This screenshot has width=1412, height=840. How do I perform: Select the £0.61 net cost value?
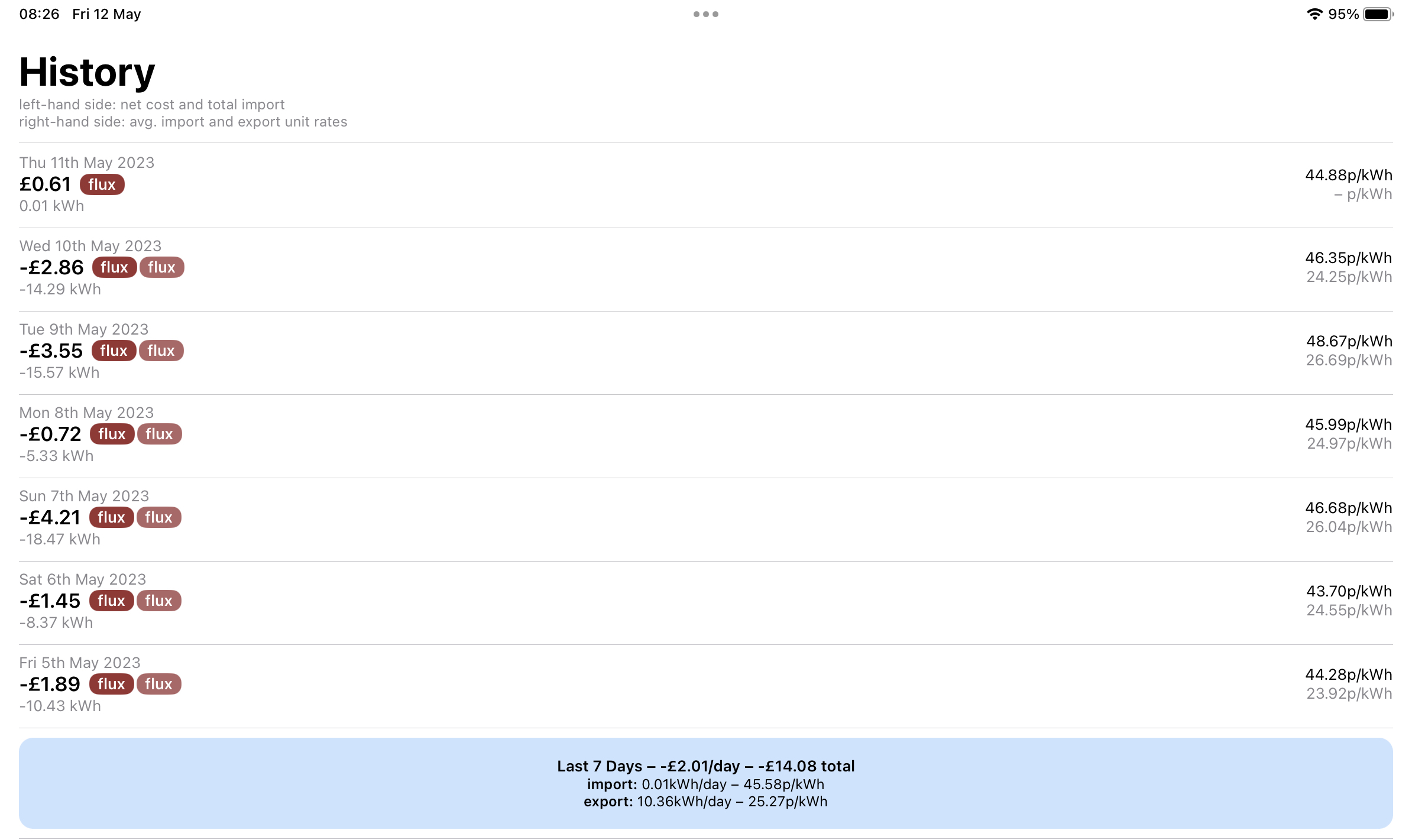(x=45, y=184)
